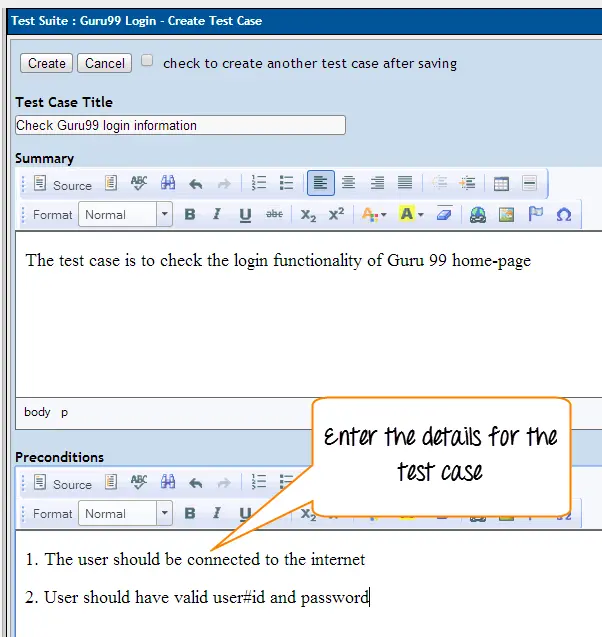Toggle Underline in Summary editor
This screenshot has height=637, width=602.
click(x=245, y=214)
